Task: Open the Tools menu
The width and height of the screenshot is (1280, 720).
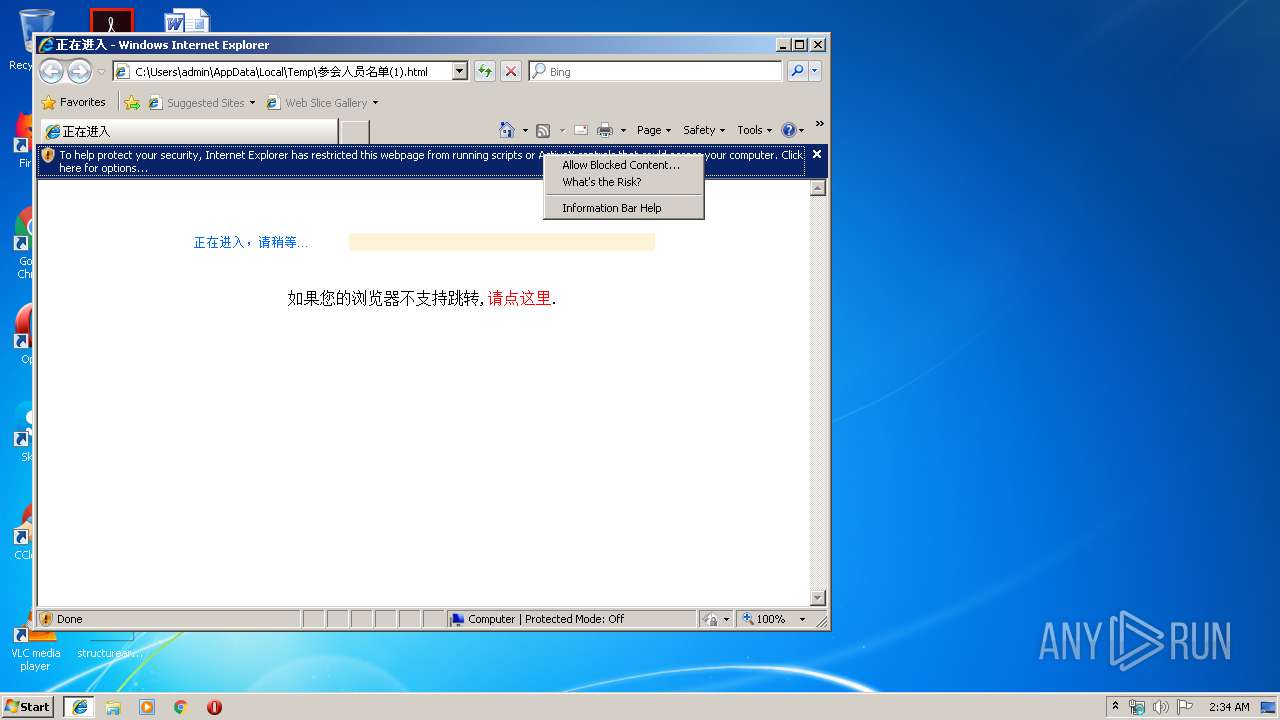Action: pos(754,130)
